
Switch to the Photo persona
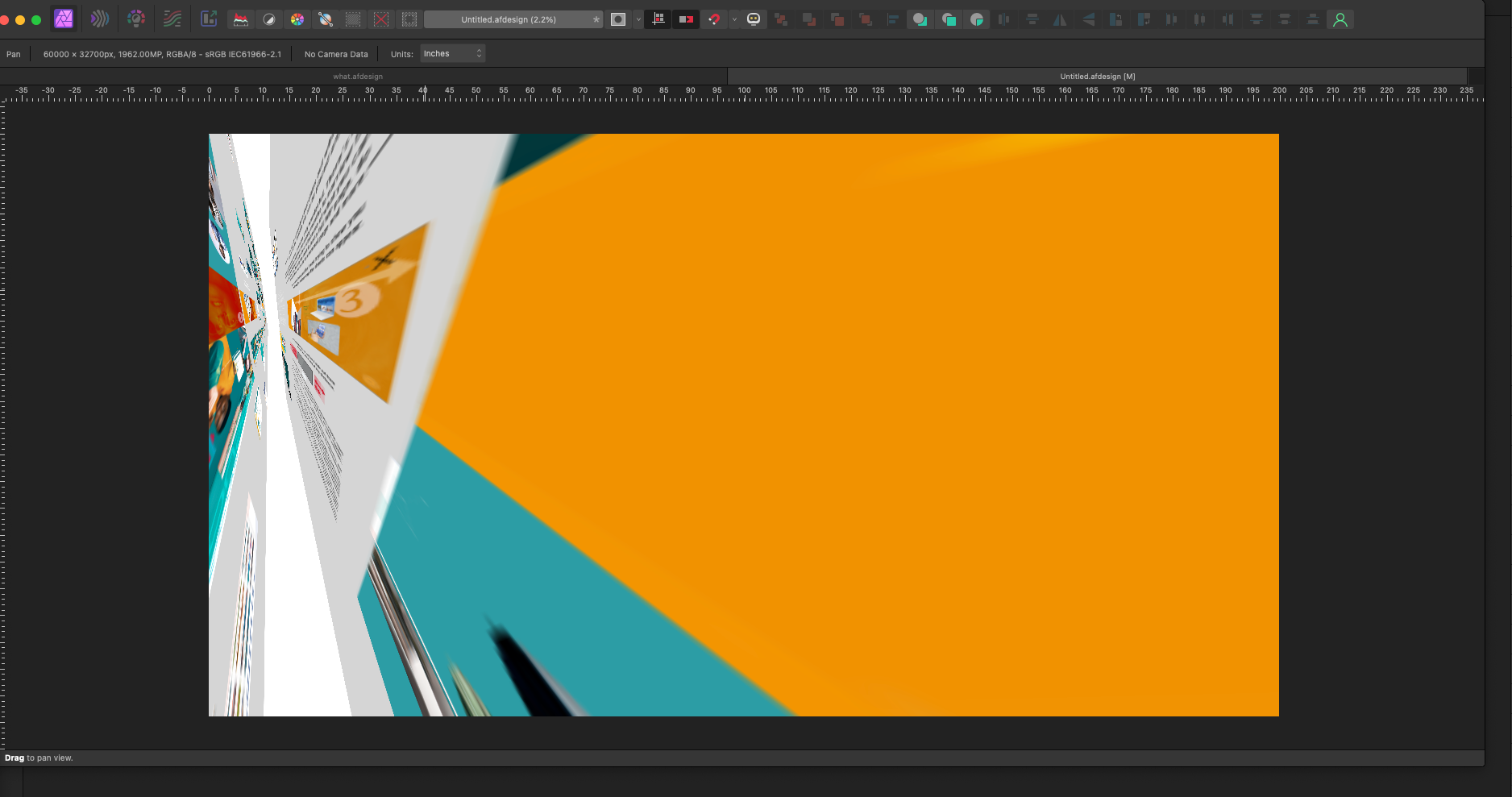click(x=64, y=19)
